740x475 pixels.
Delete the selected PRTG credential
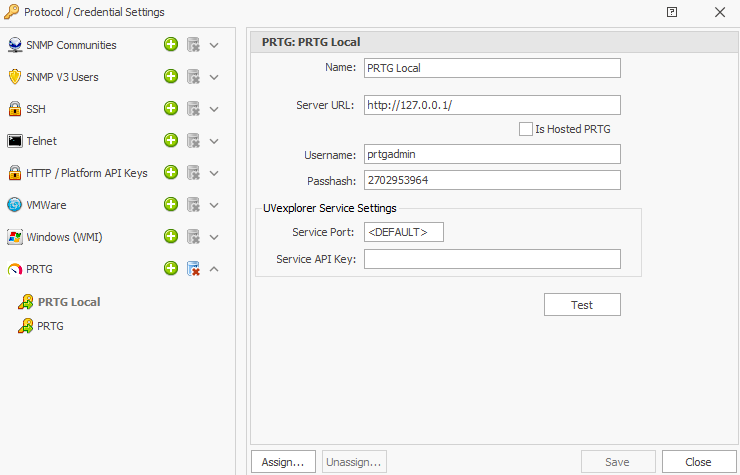tap(193, 269)
